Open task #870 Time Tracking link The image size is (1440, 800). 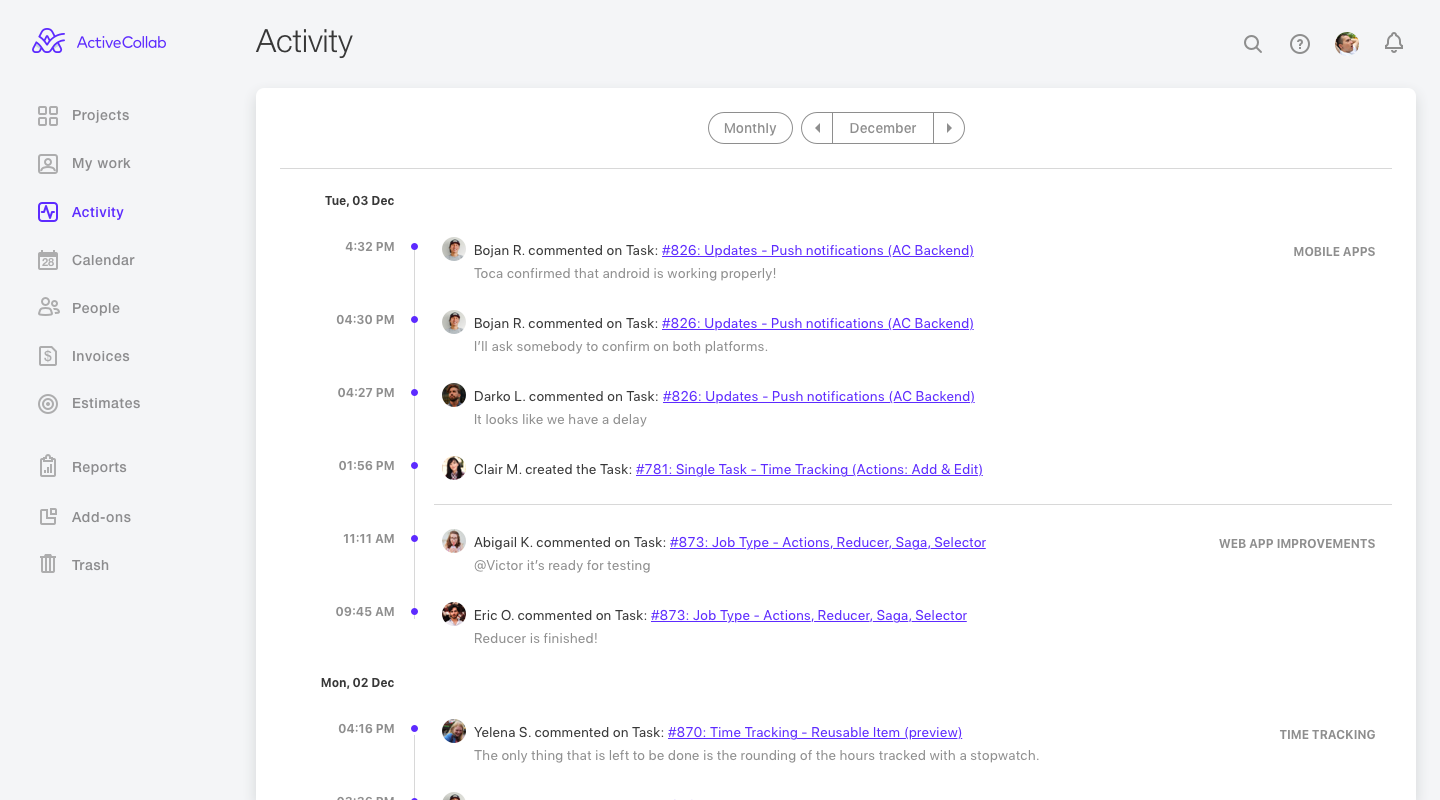[815, 732]
